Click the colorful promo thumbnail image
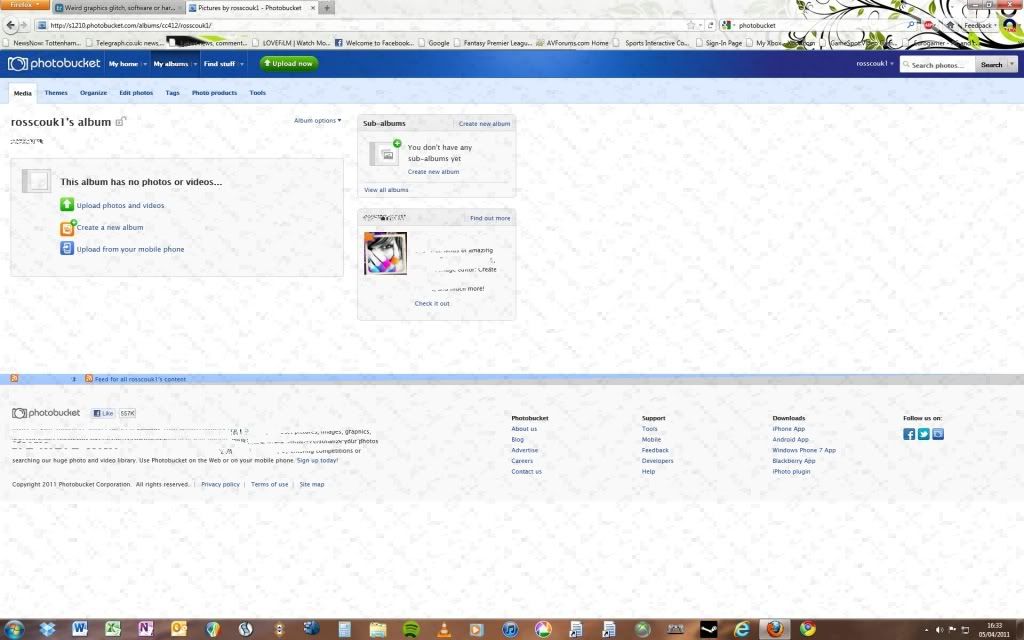Screen dimensions: 1024x640 coord(385,254)
